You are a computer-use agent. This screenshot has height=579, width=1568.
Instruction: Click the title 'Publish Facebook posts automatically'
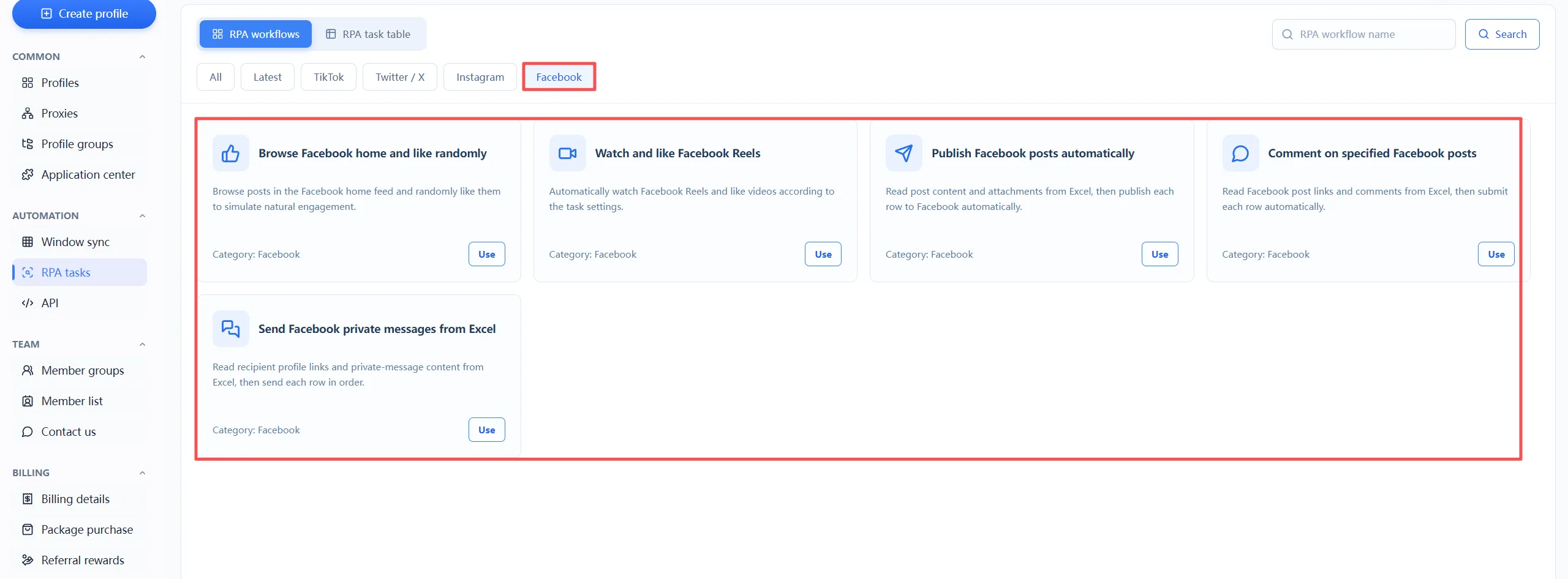click(1033, 153)
